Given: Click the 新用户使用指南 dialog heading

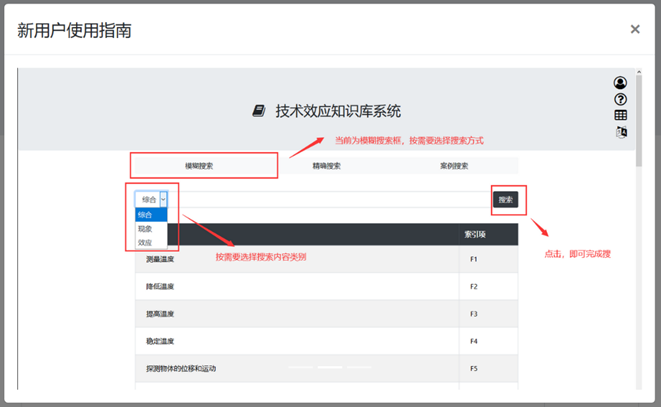Looking at the screenshot, I should pos(74,30).
